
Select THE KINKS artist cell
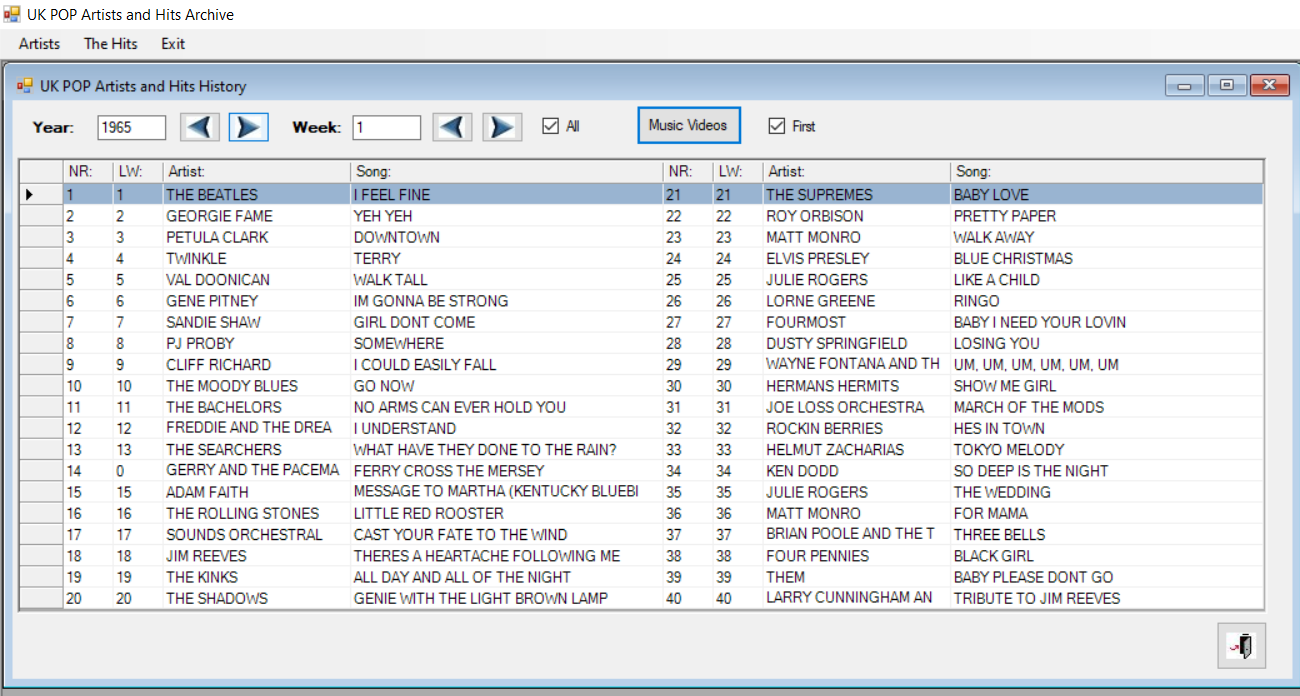[x=257, y=577]
